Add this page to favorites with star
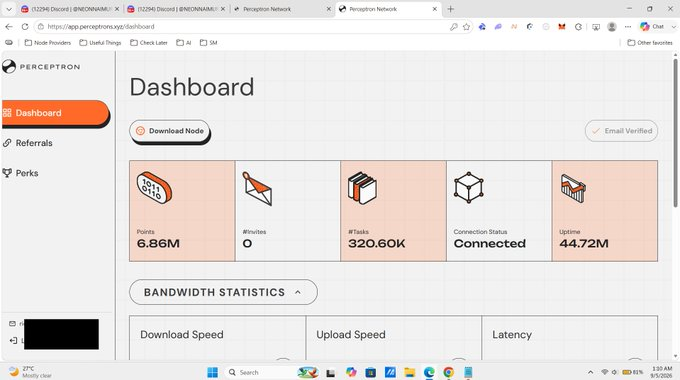Viewport: 680px width, 380px height. [466, 27]
